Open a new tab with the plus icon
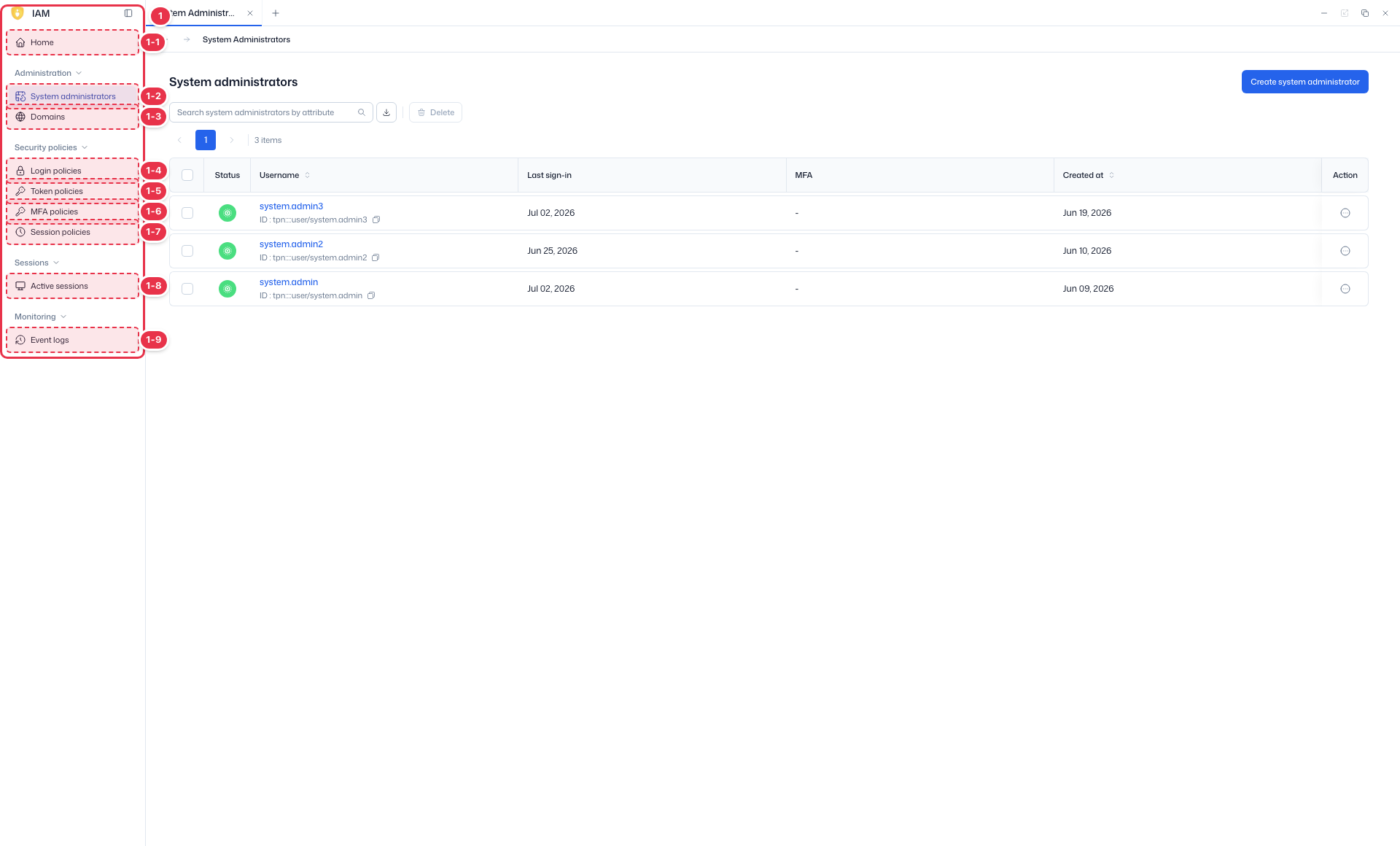Image resolution: width=1400 pixels, height=846 pixels. point(276,13)
